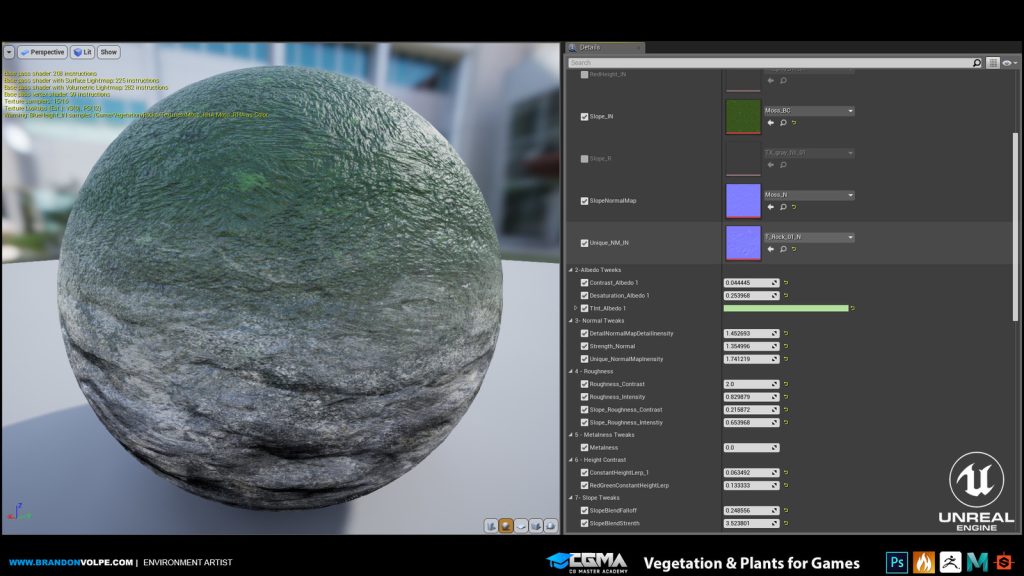
Task: Browse to Moss_N in Content Browser
Action: point(783,207)
